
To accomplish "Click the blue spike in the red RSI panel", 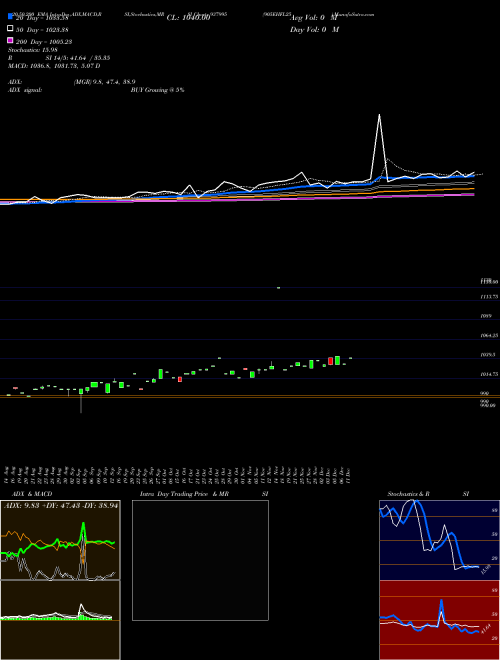I will click(441, 611).
